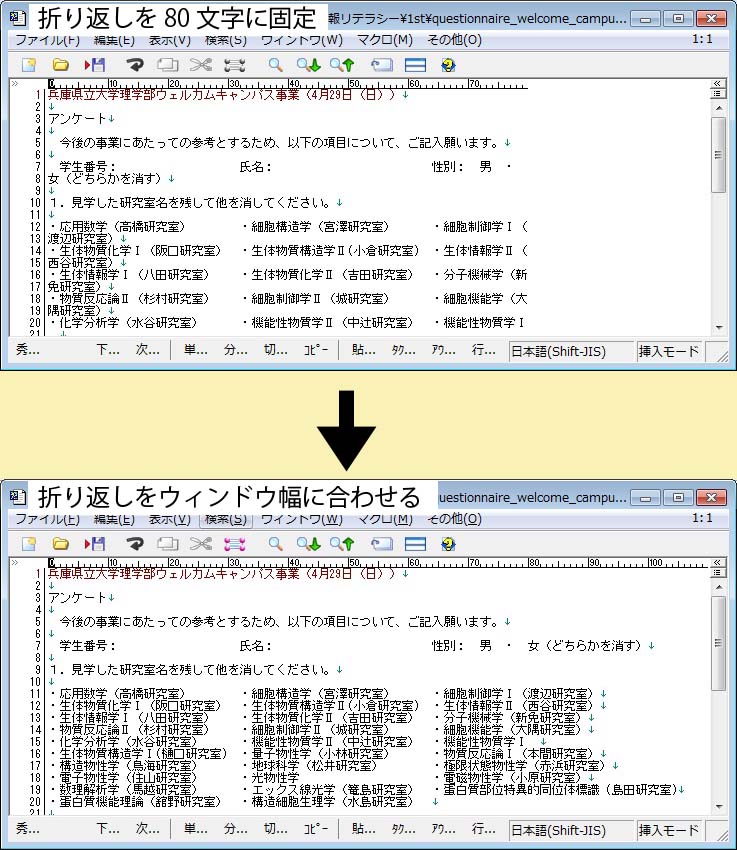Click split window icon in top window
737x850 pixels.
point(415,65)
